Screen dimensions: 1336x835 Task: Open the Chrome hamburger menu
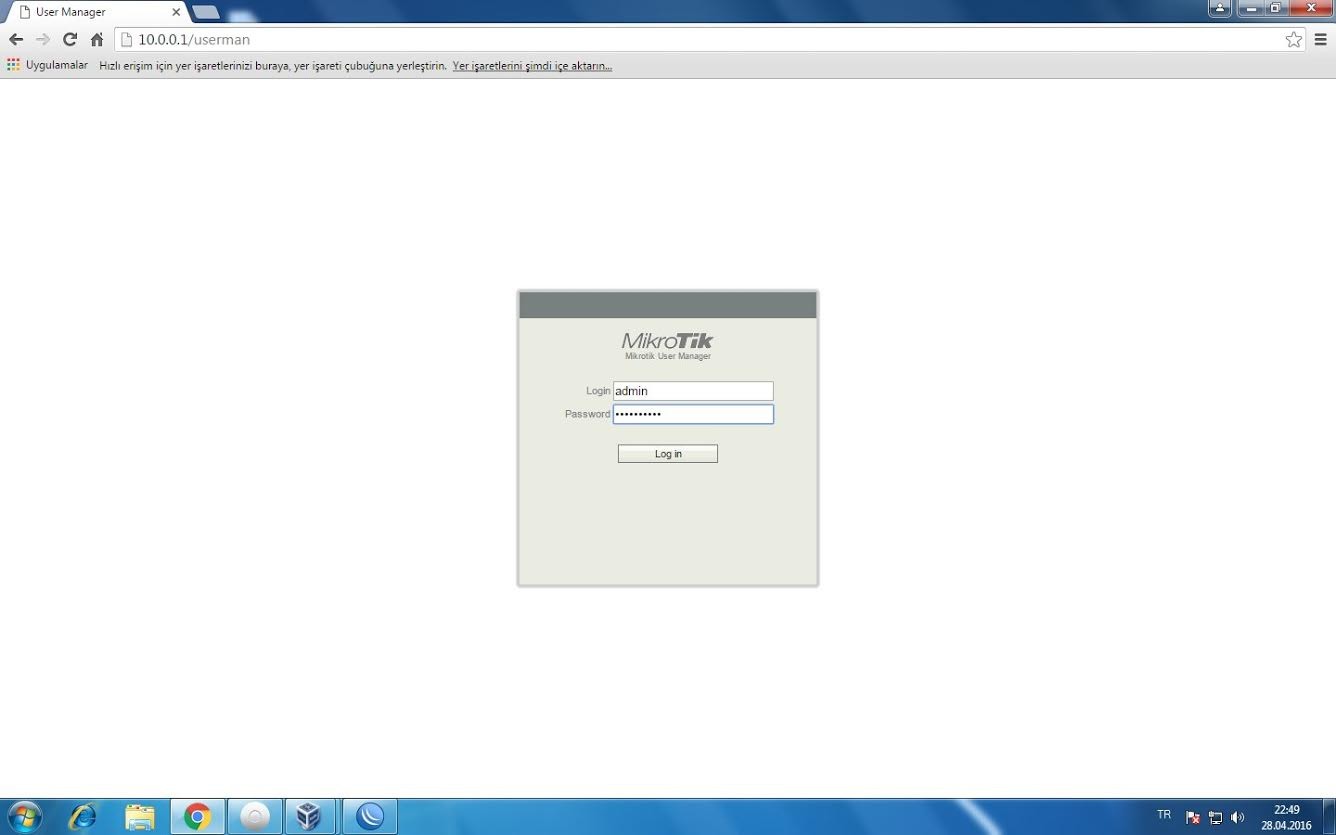point(1321,40)
